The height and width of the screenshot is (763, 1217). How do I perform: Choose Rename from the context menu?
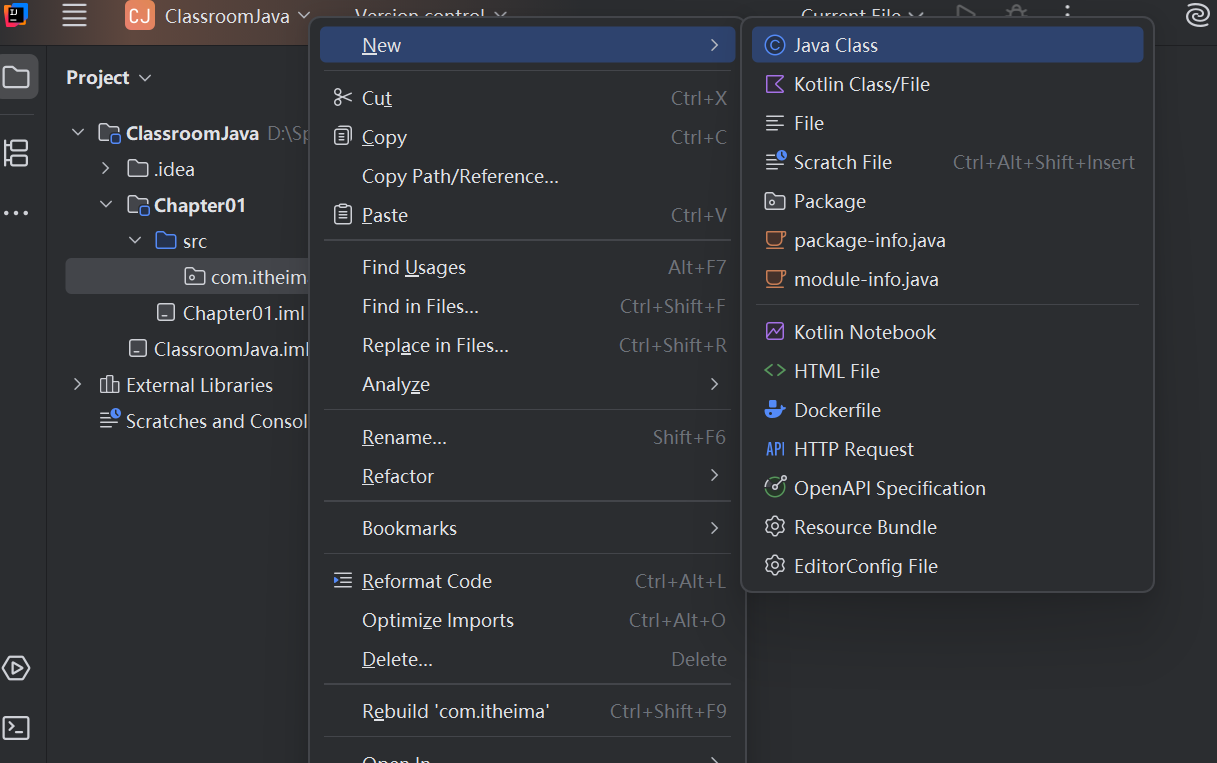(x=527, y=437)
